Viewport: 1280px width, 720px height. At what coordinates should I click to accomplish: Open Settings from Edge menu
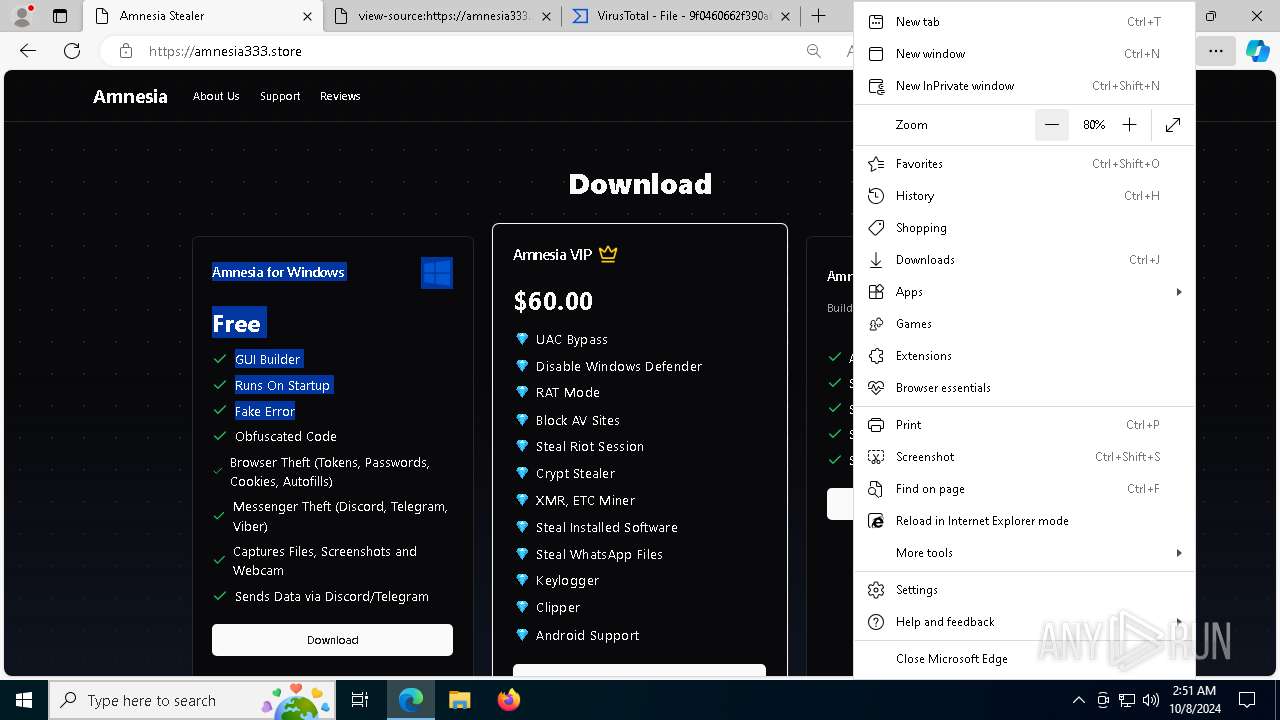[x=1024, y=590]
